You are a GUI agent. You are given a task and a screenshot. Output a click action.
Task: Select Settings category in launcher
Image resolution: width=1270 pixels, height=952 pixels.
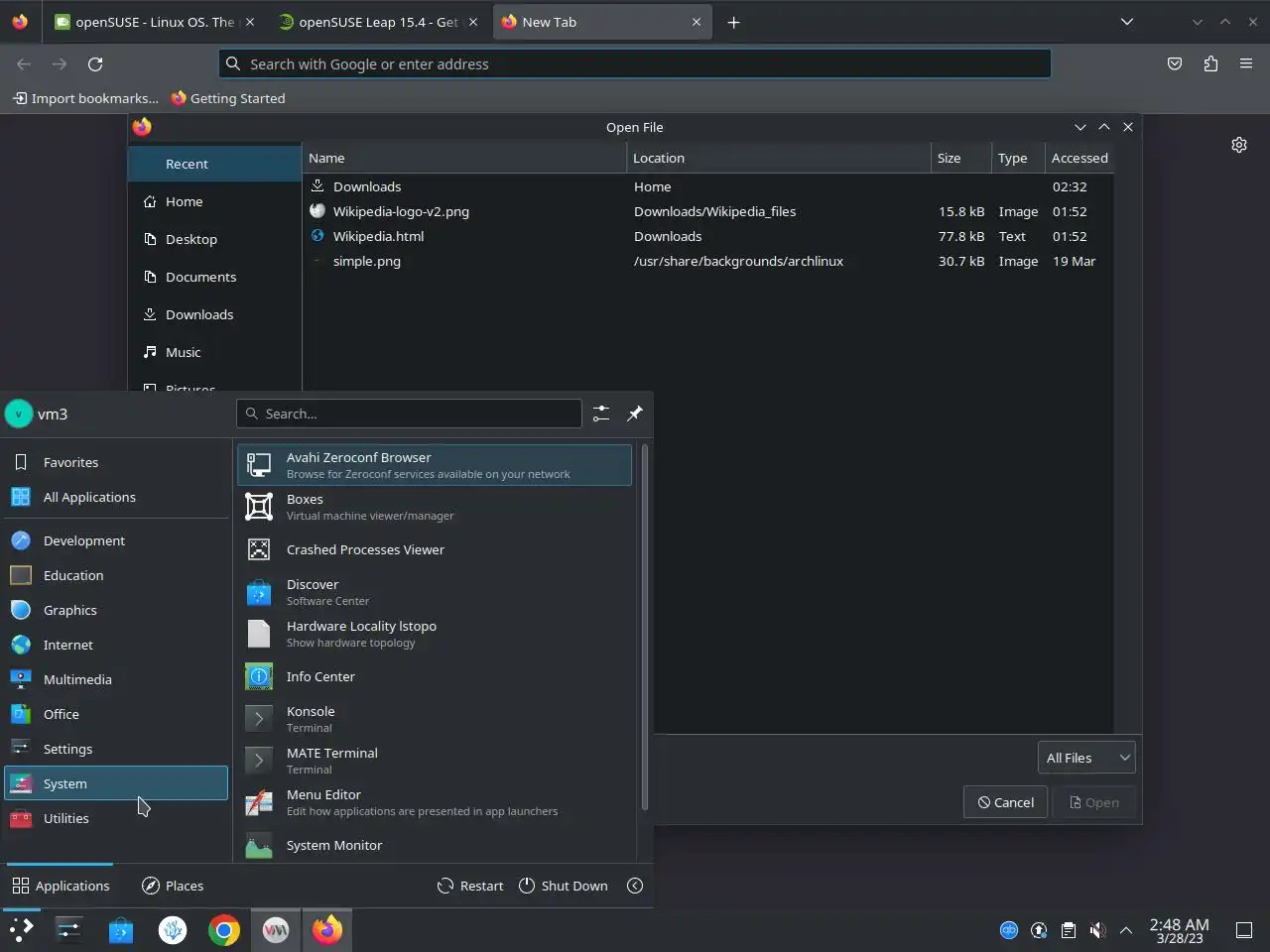116,749
